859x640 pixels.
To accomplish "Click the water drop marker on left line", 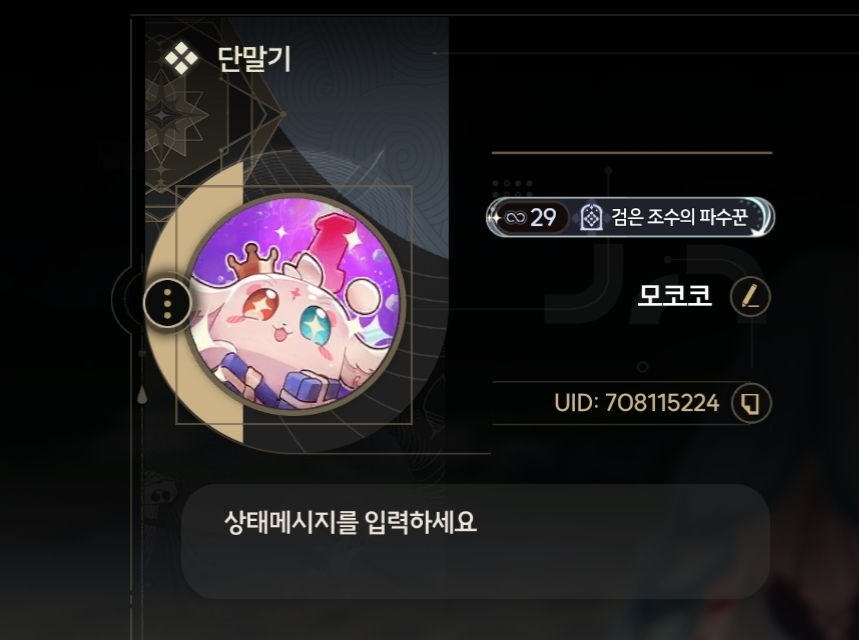I will point(142,394).
